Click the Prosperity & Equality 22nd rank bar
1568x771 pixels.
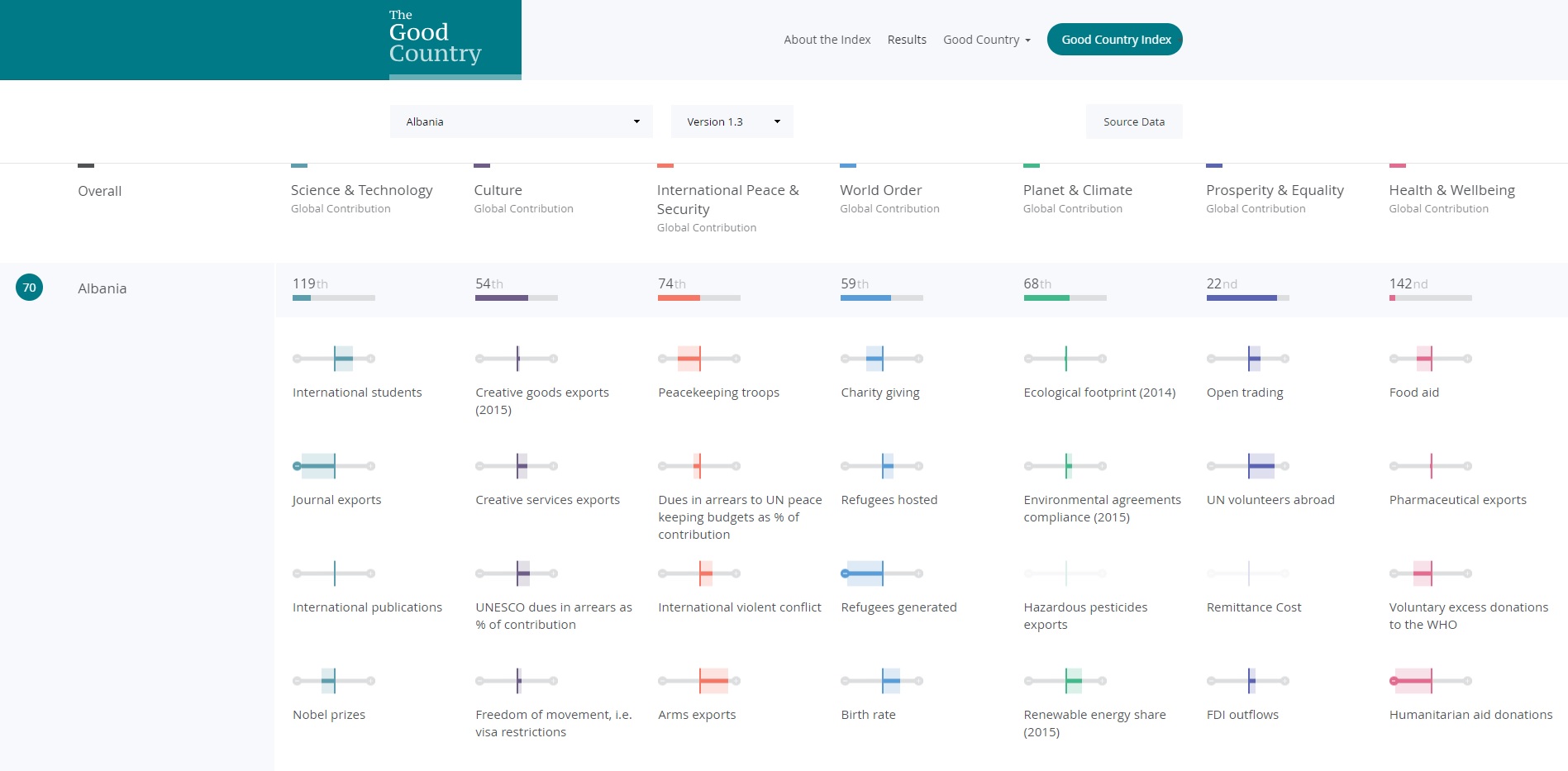tap(1247, 297)
